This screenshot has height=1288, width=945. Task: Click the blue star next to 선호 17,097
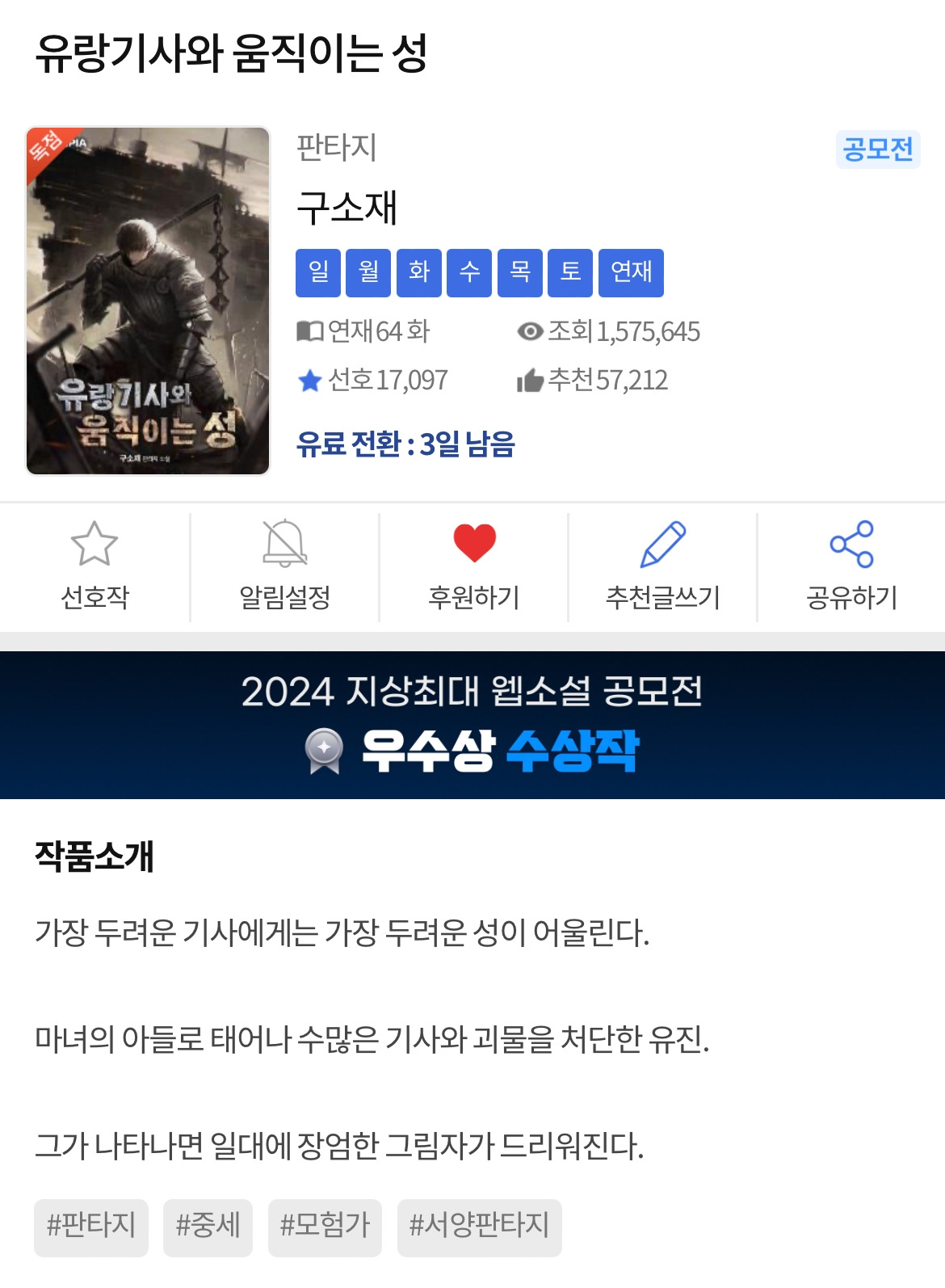point(310,381)
